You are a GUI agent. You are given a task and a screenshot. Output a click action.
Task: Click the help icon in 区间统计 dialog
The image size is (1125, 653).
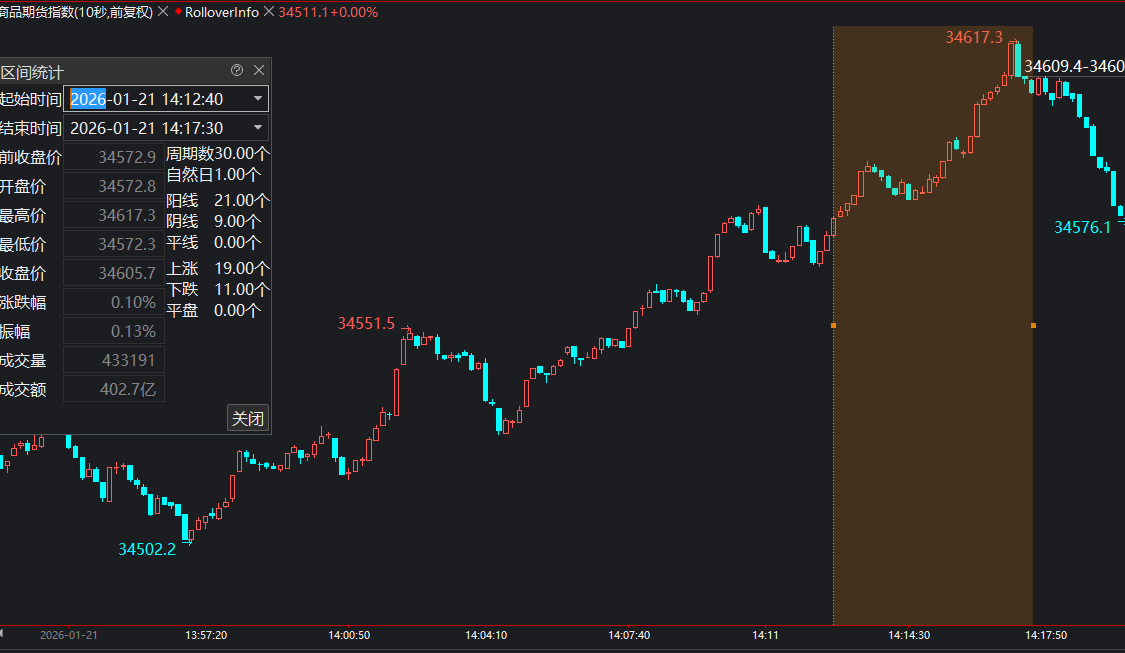237,71
